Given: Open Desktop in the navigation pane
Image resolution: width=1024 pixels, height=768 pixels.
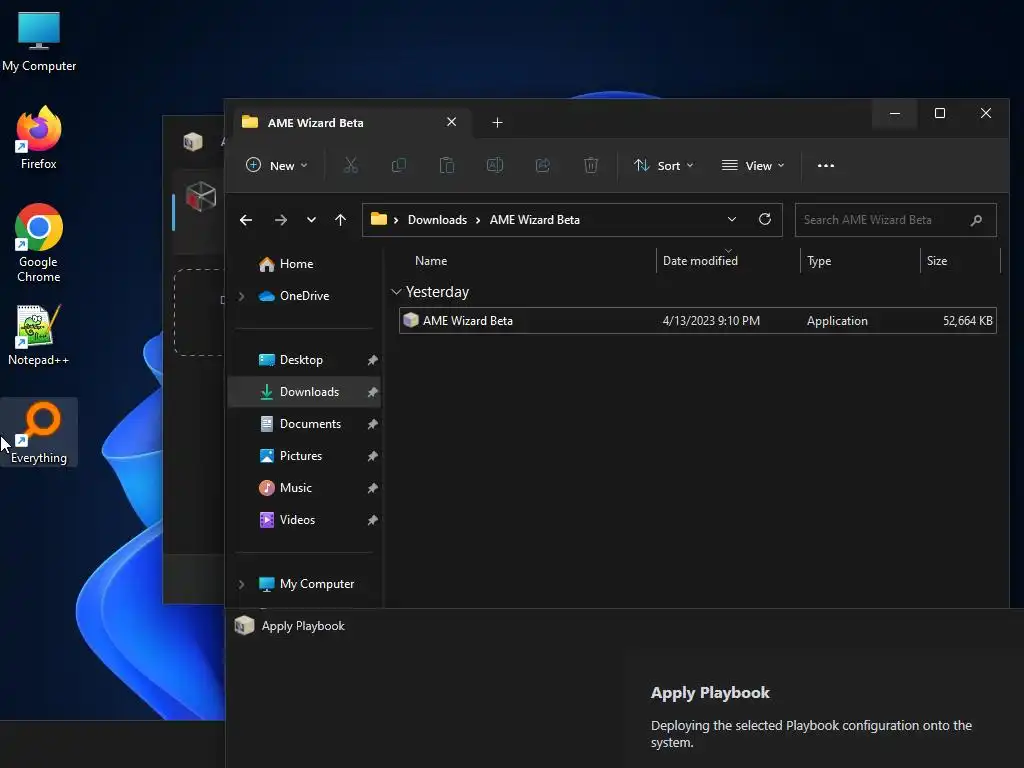Looking at the screenshot, I should coord(301,360).
